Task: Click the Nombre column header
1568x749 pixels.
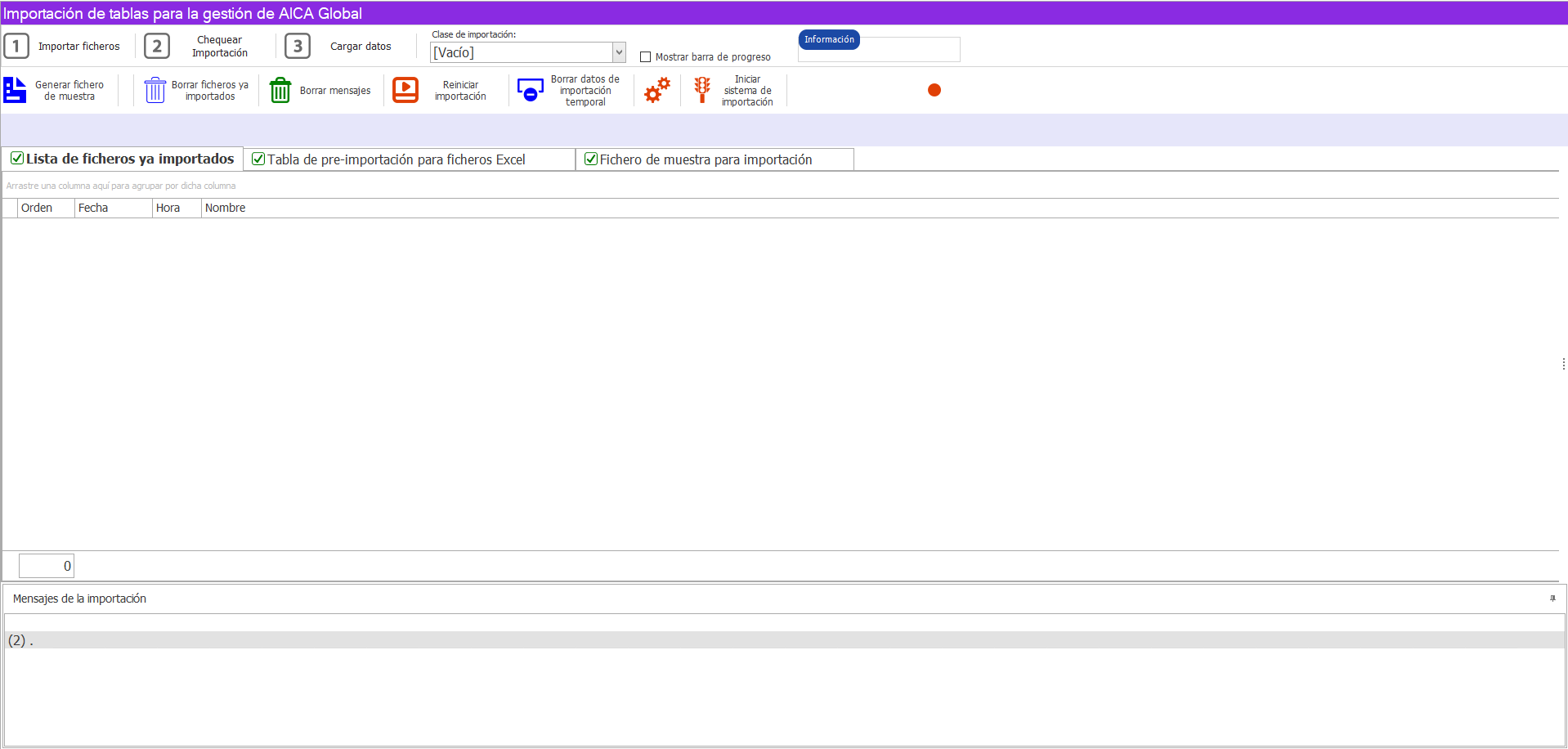Action: tap(225, 208)
